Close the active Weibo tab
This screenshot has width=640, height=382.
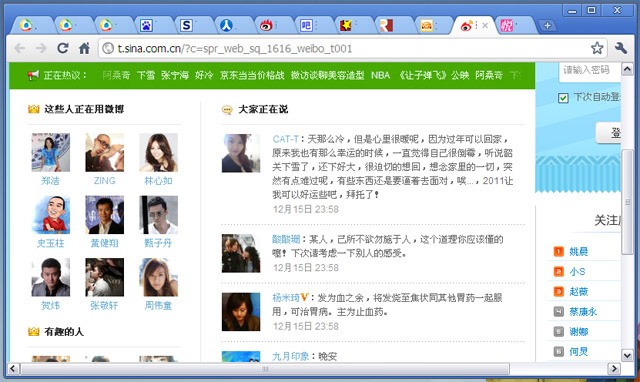coord(485,25)
